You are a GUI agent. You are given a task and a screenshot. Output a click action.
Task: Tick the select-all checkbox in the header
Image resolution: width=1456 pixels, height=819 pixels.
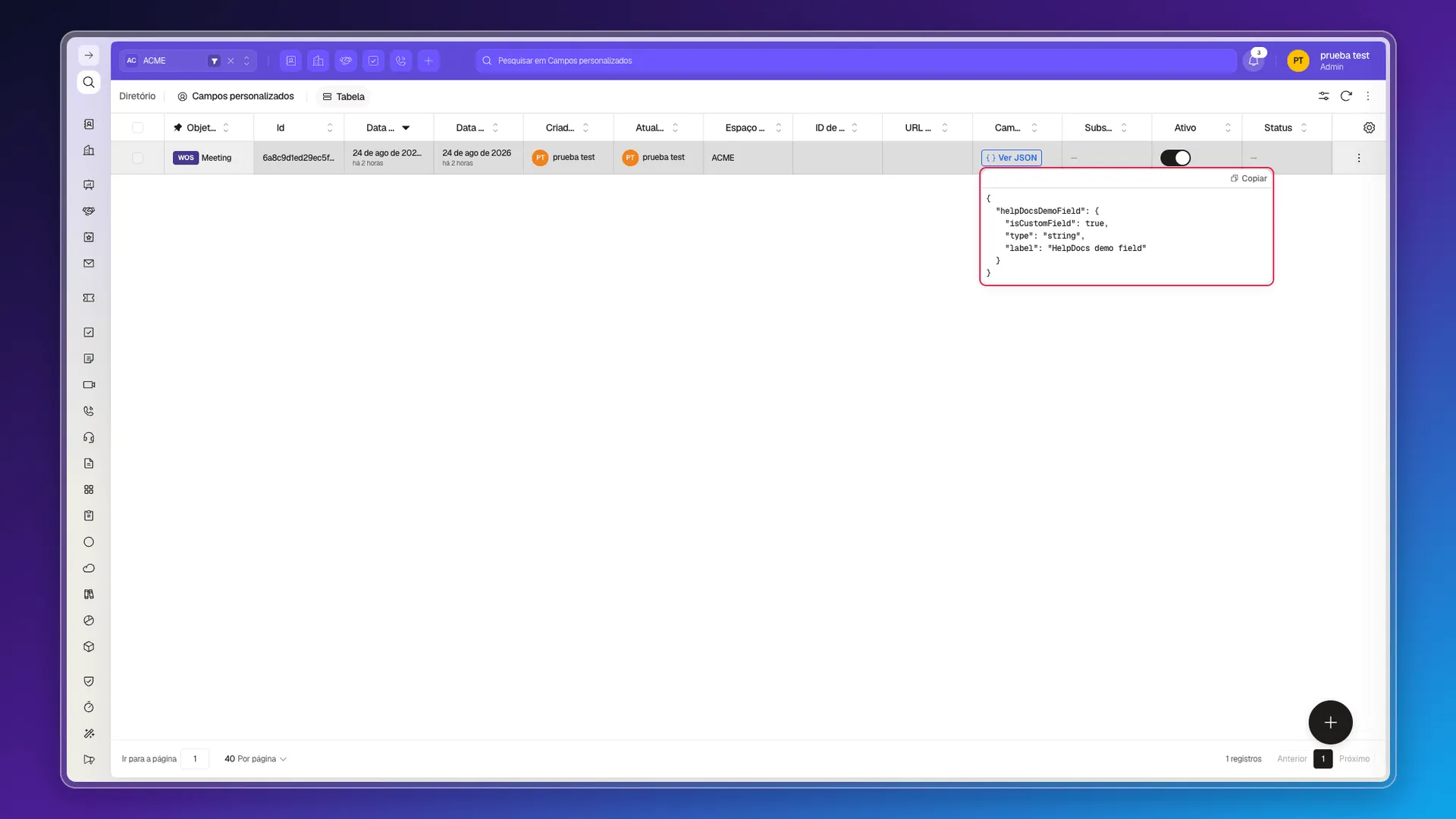137,127
